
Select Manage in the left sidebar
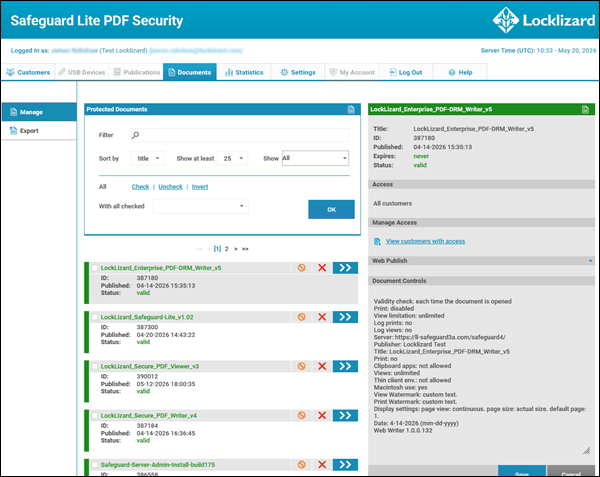coord(39,112)
